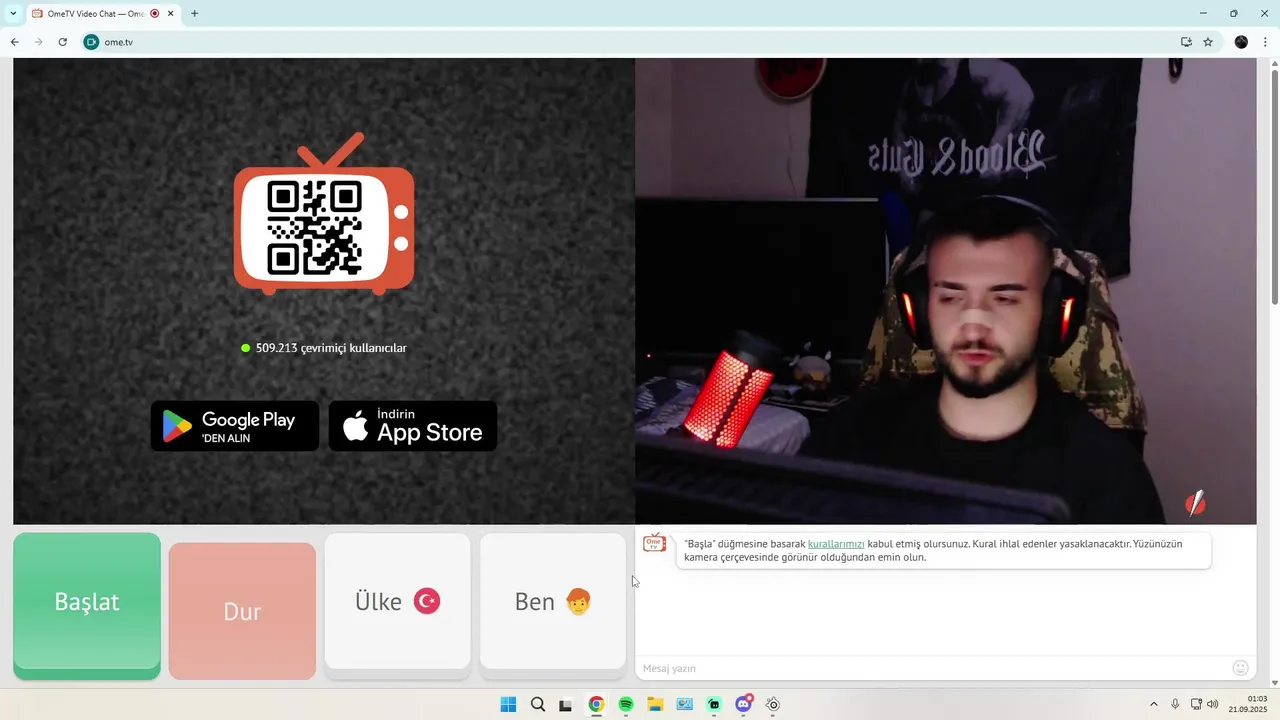Click the webcam video preview
The width and height of the screenshot is (1280, 720).
pos(945,291)
